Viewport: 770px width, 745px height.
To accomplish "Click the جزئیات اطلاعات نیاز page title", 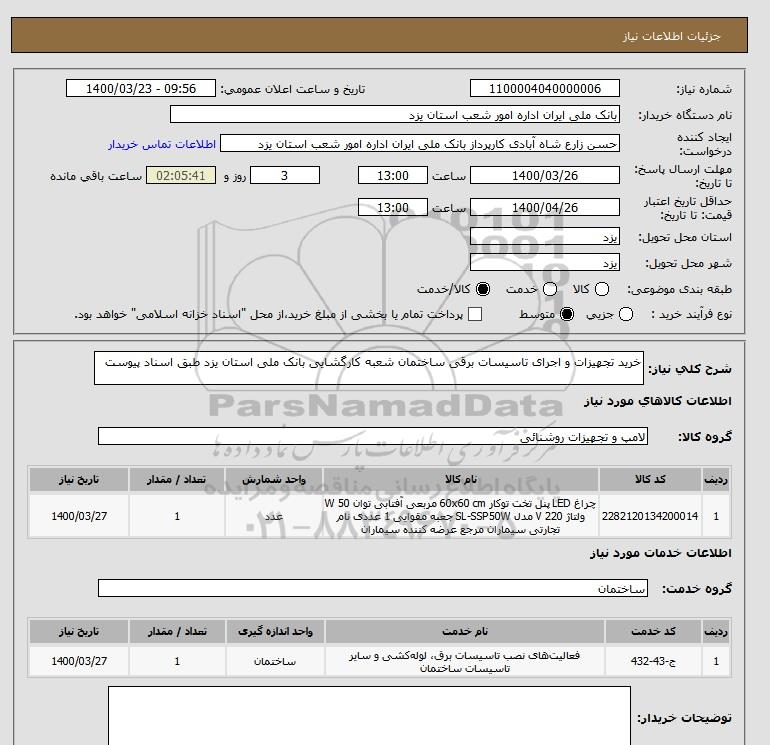I will (x=671, y=36).
